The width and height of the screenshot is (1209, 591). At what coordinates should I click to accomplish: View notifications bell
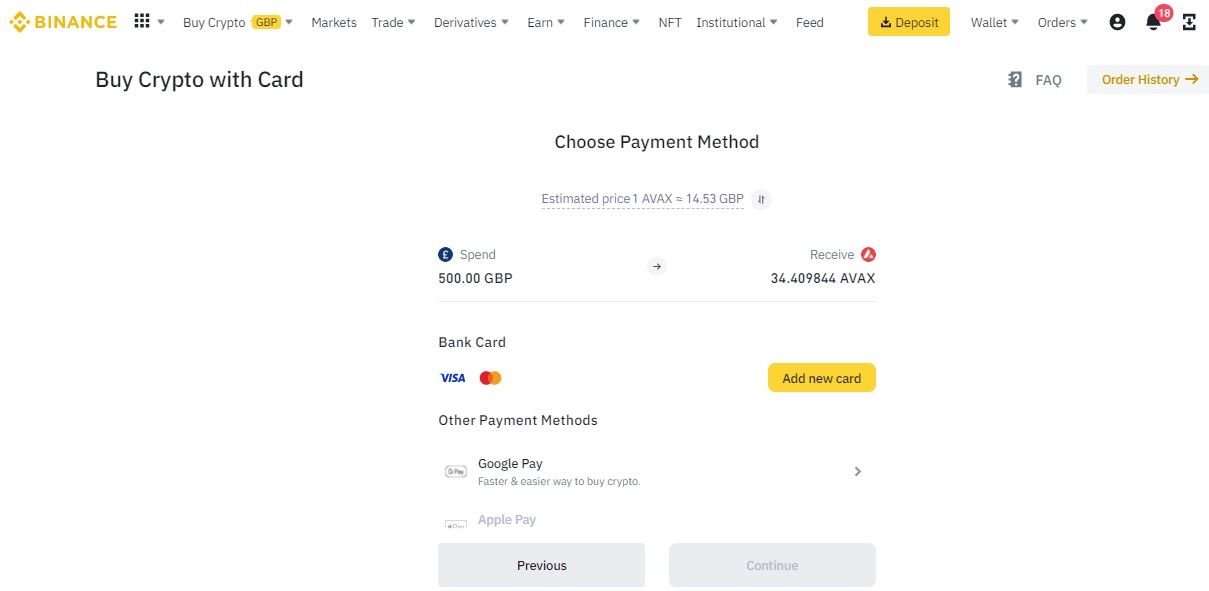click(1153, 22)
